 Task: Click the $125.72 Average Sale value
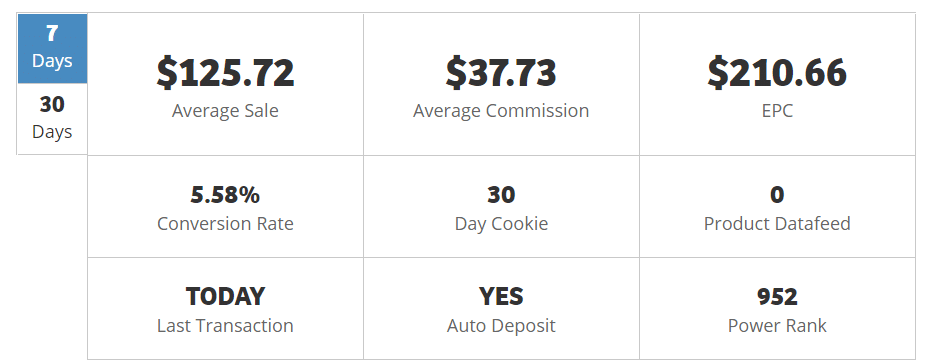[225, 73]
